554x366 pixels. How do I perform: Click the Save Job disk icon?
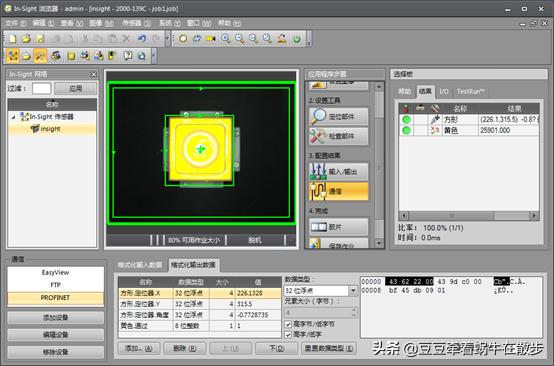click(40, 39)
